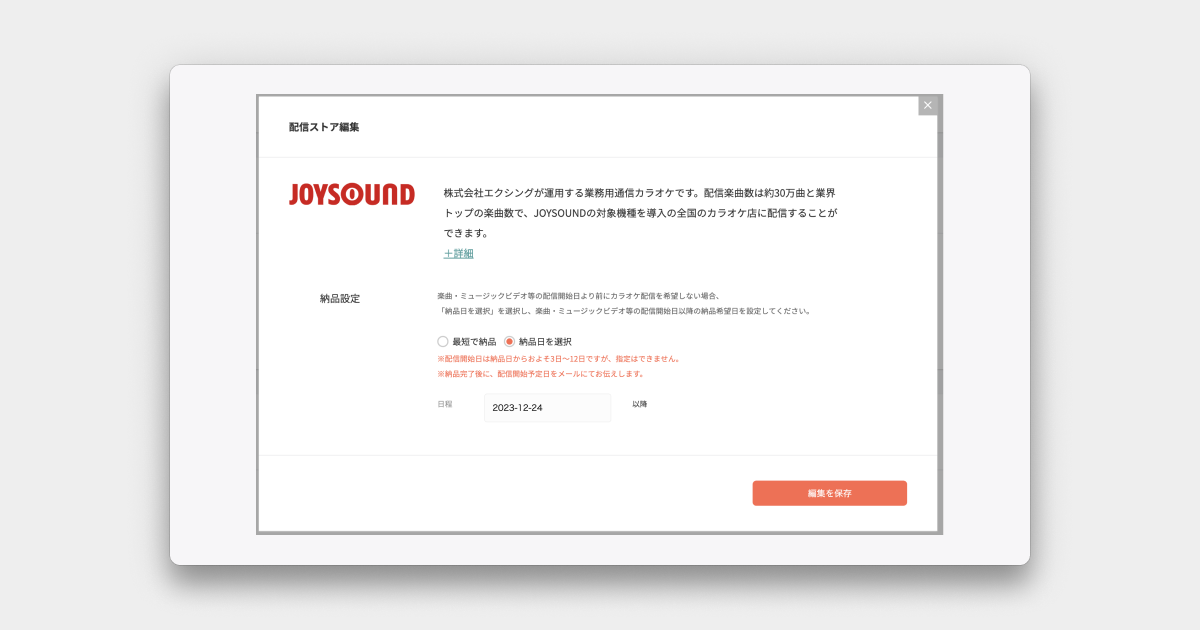Select the 最短で納品 radio button
1200x630 pixels.
(x=443, y=342)
